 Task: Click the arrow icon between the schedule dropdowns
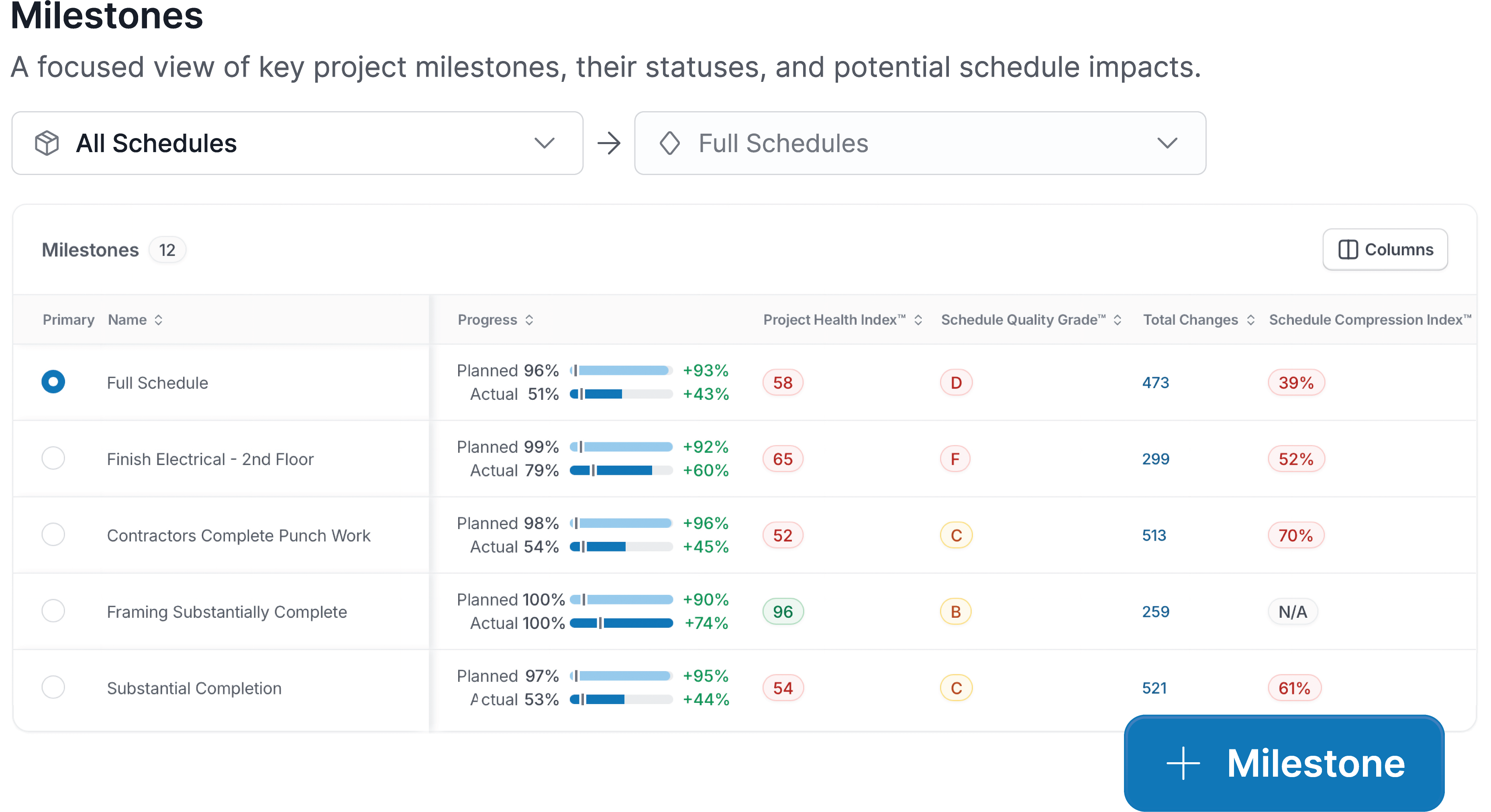pos(609,143)
